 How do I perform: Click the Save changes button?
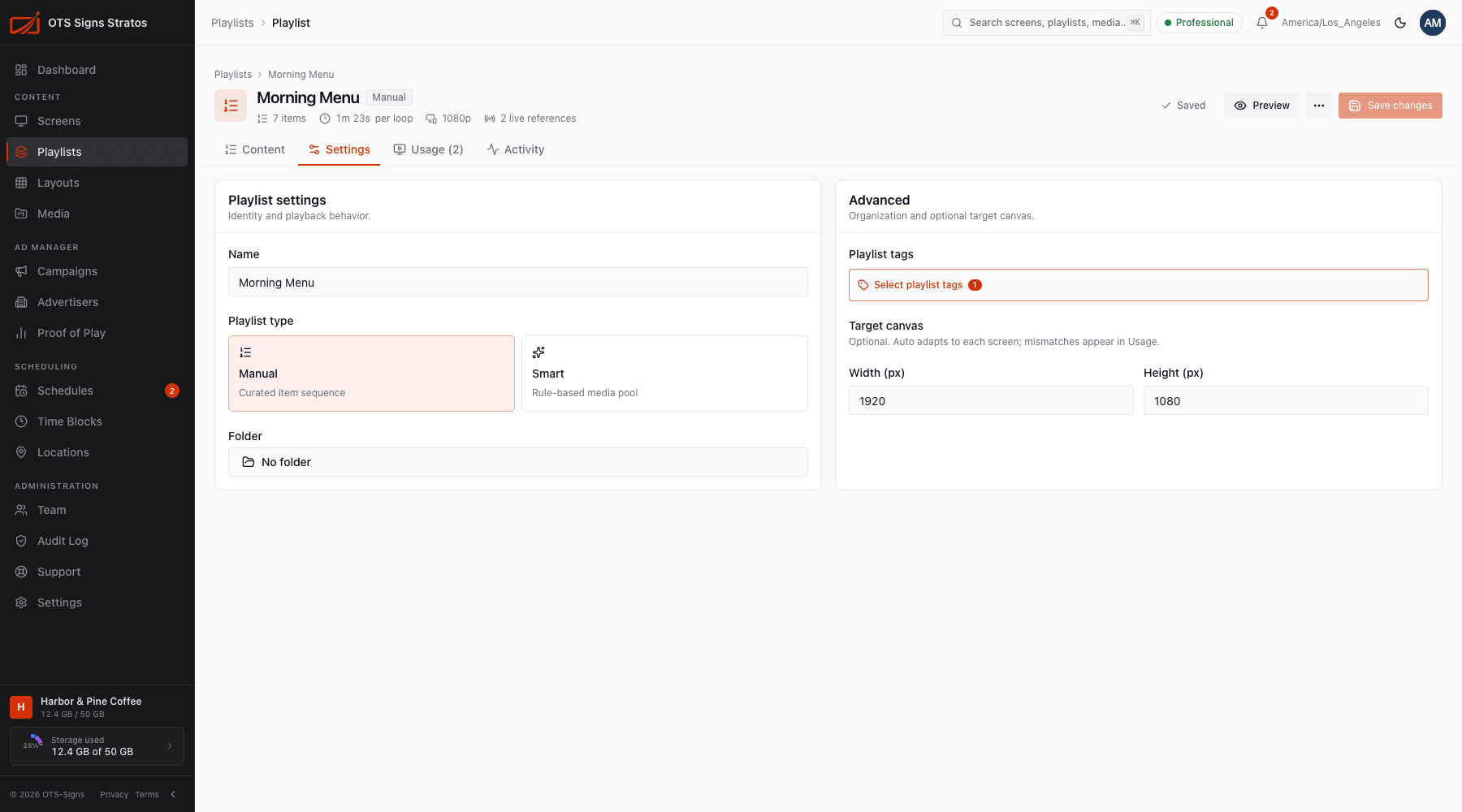point(1390,106)
